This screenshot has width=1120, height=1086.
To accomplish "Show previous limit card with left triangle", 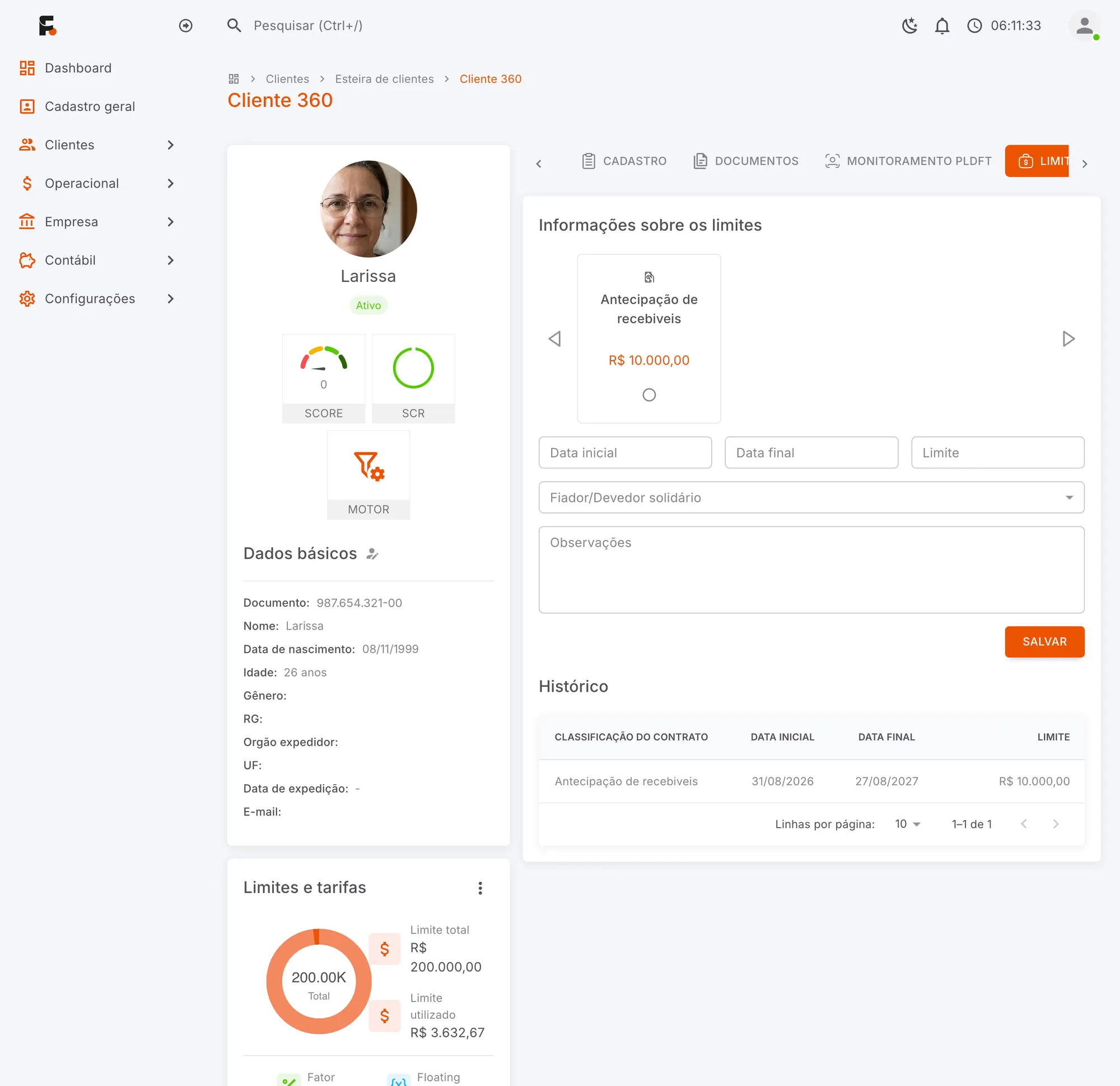I will (x=554, y=338).
